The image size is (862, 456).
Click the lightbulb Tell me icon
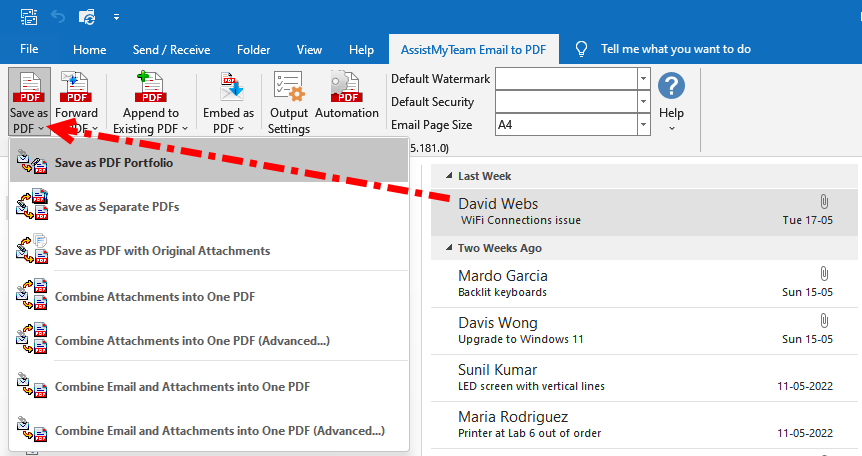tap(581, 49)
